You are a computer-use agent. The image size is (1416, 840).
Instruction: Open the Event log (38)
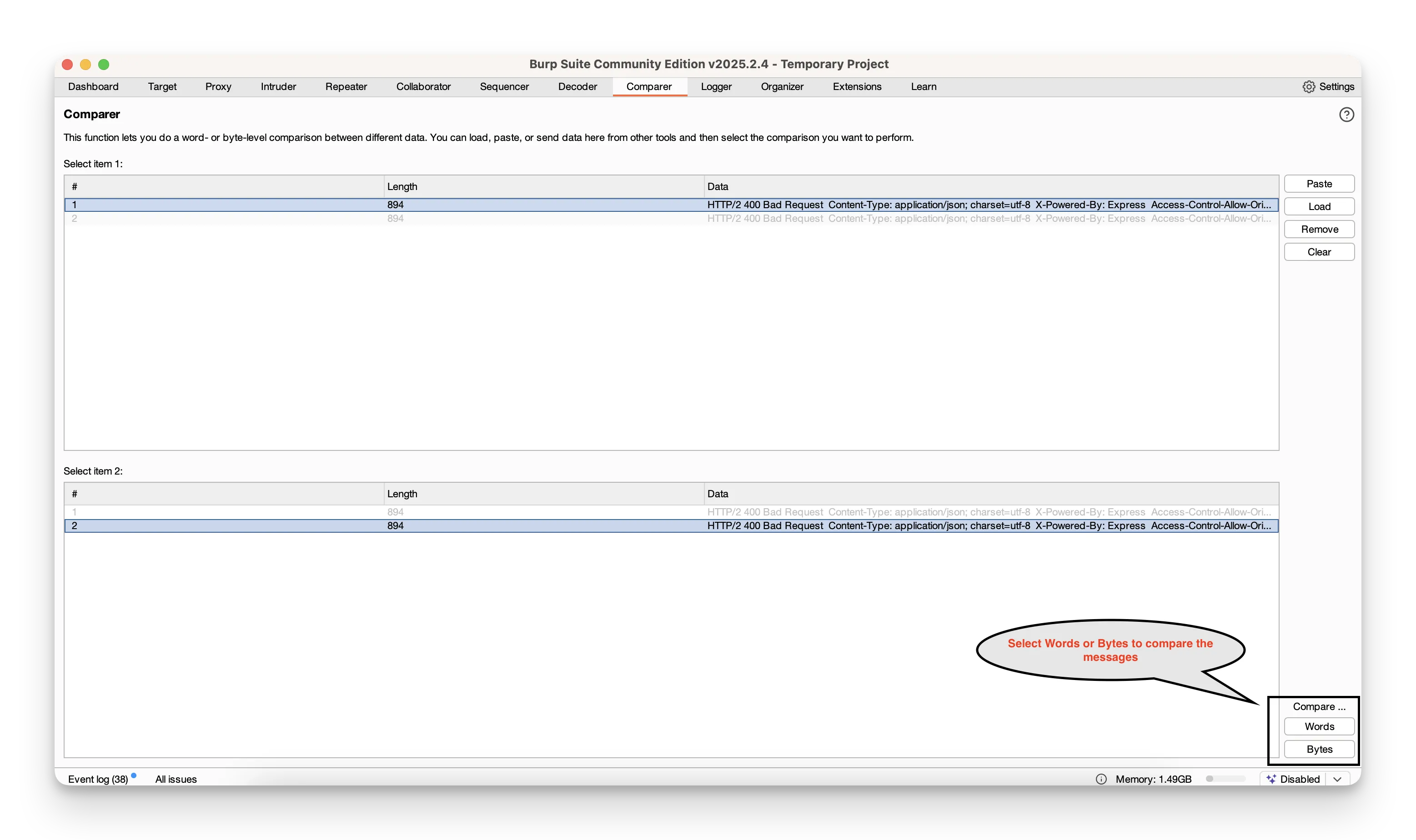98,779
